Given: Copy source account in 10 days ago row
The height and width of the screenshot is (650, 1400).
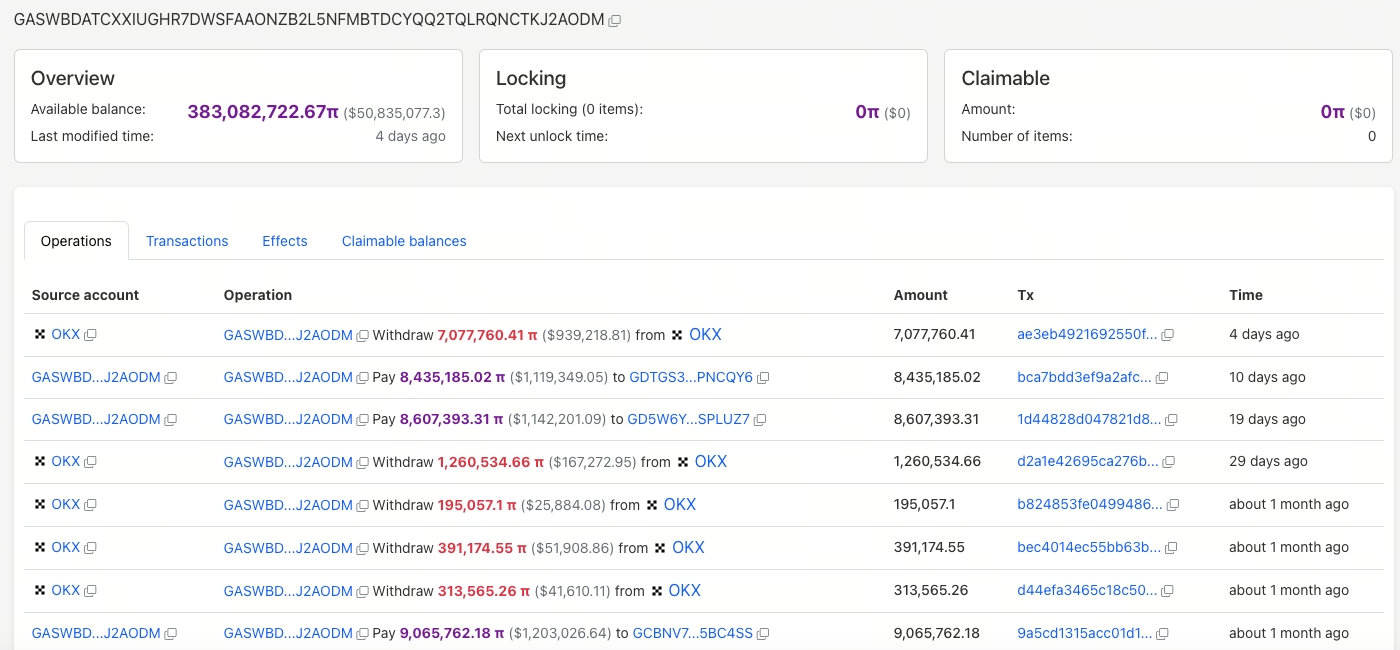Looking at the screenshot, I should tap(170, 378).
